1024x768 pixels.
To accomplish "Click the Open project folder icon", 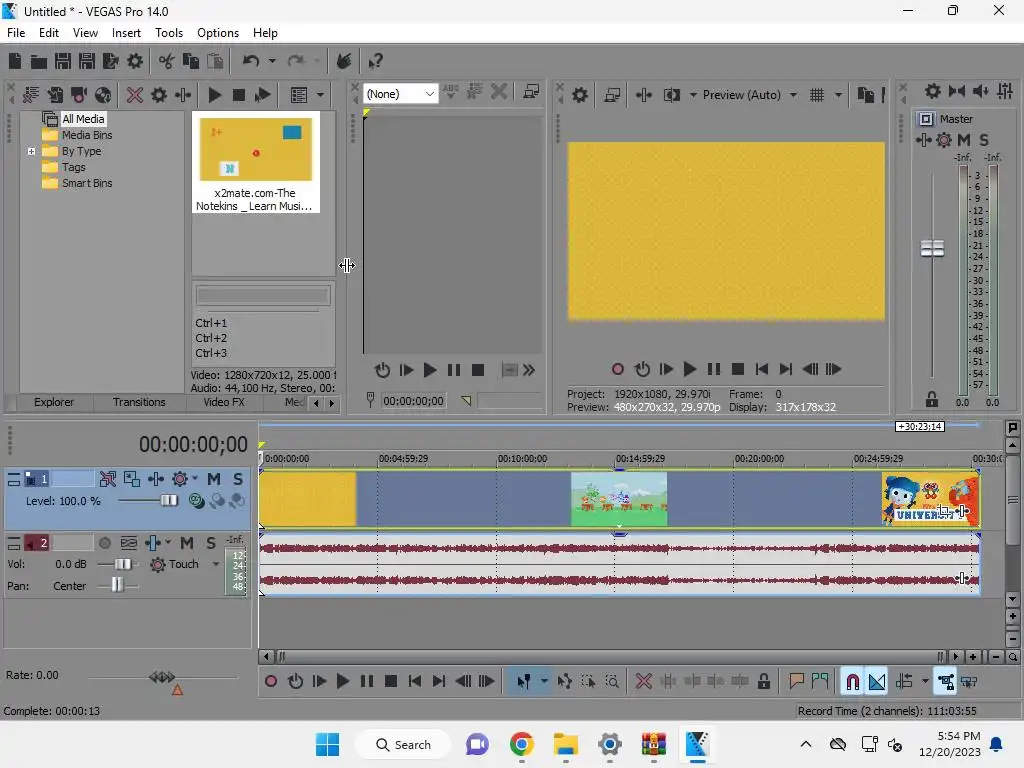I will [39, 61].
